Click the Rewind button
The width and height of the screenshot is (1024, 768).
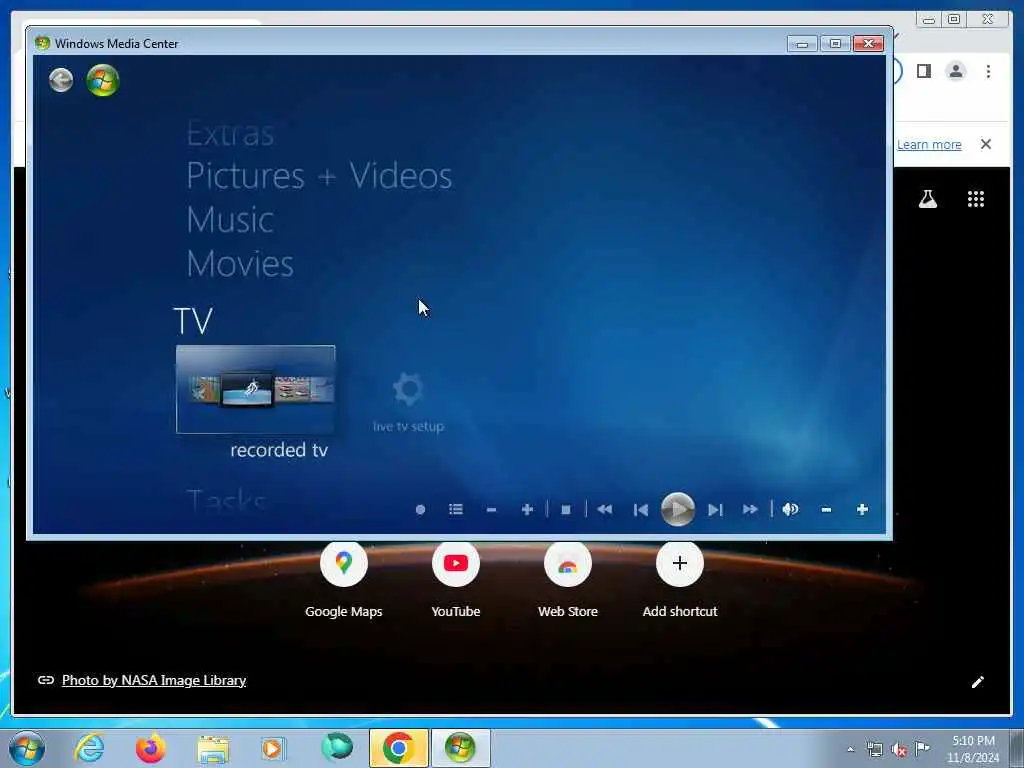pyautogui.click(x=605, y=509)
